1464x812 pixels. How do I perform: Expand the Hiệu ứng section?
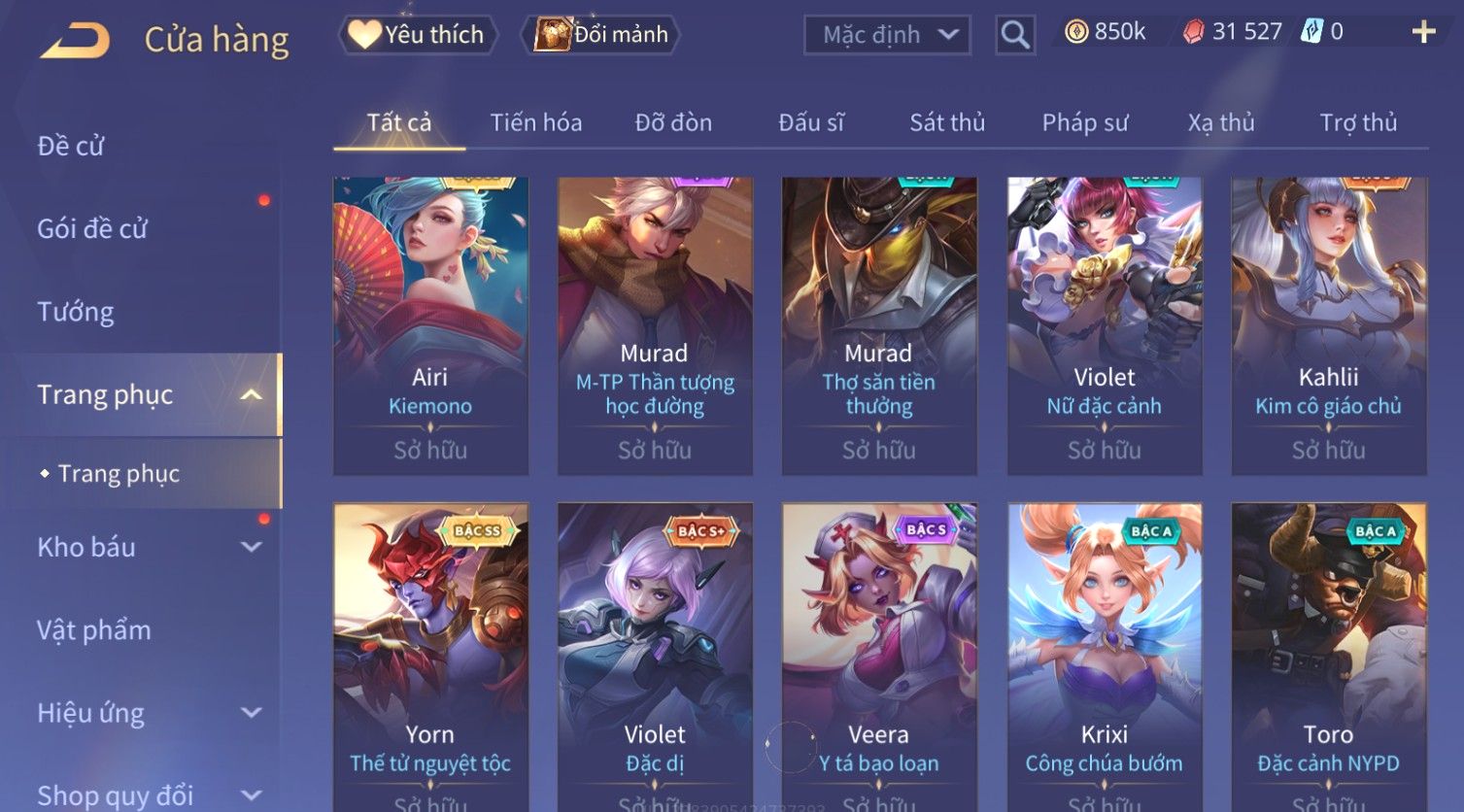click(251, 713)
